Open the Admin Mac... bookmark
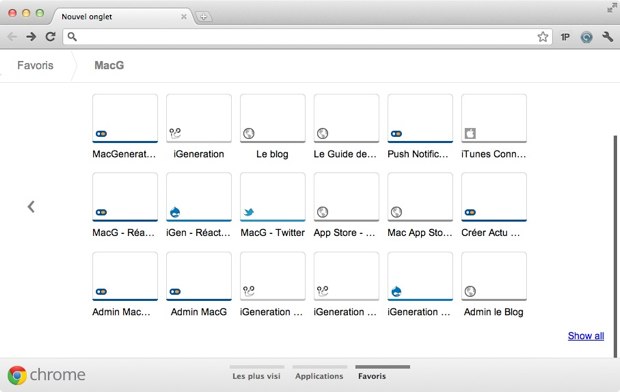This screenshot has width=620, height=392. click(125, 284)
